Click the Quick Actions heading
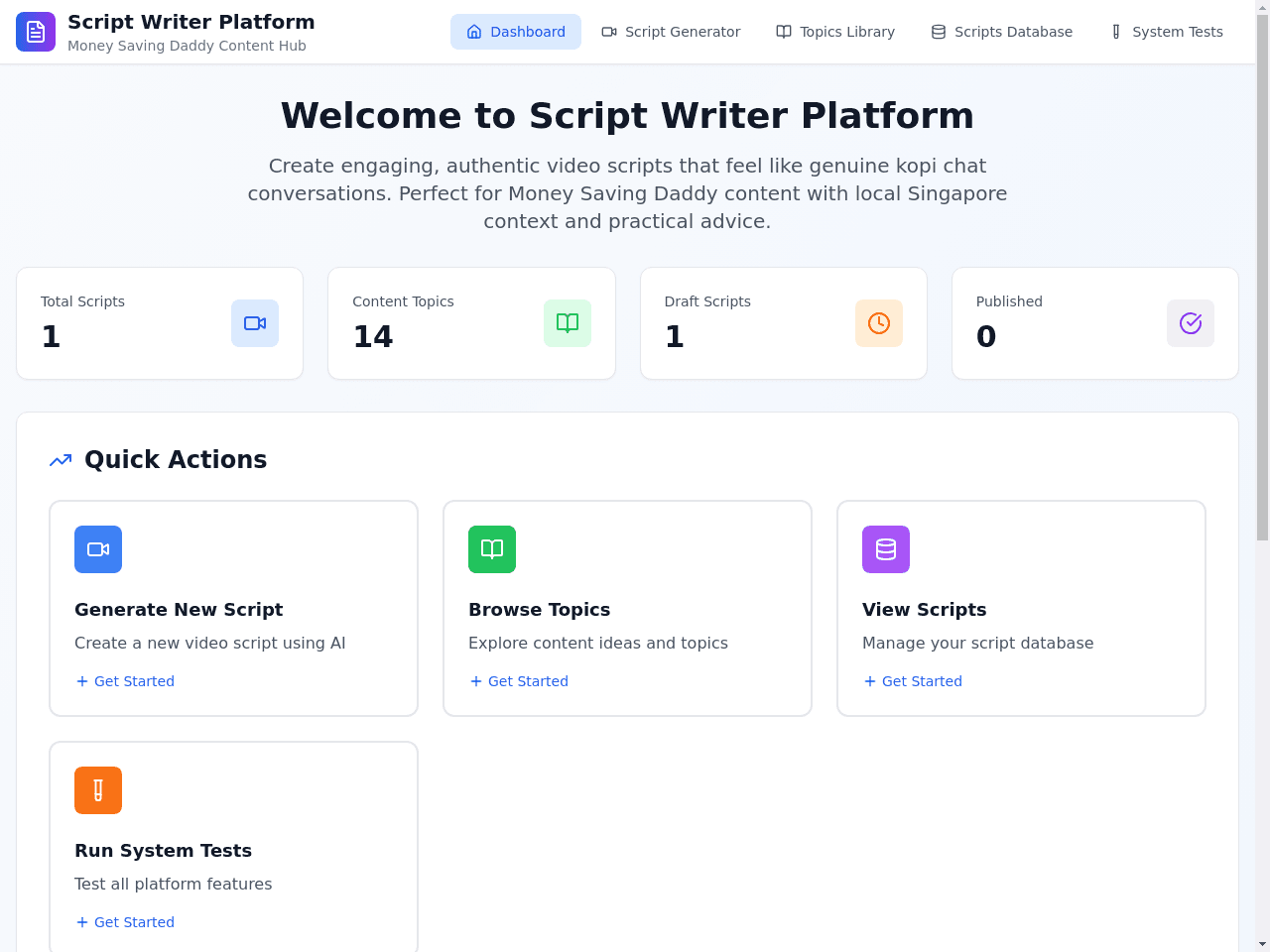 [176, 460]
